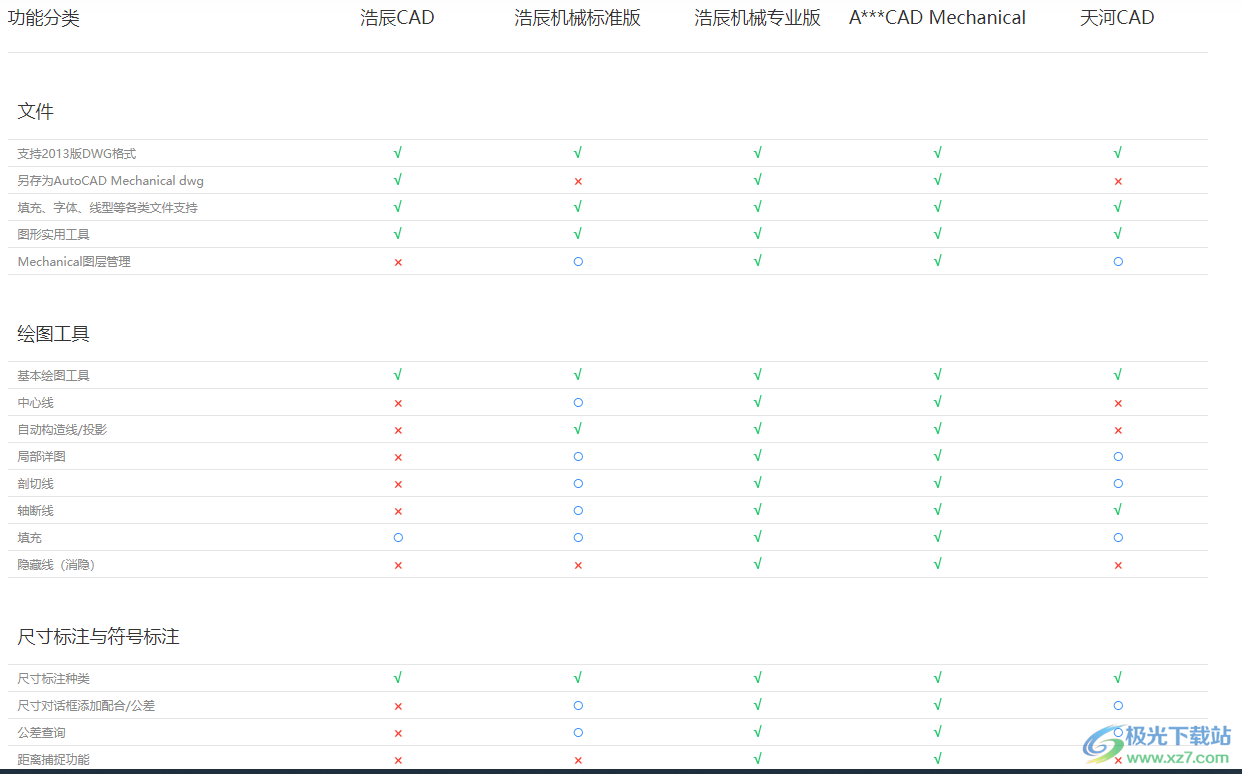Click 天河CAD blue circle in 尺寸对话框添加配合/公差 row
The width and height of the screenshot is (1242, 774).
(1118, 705)
